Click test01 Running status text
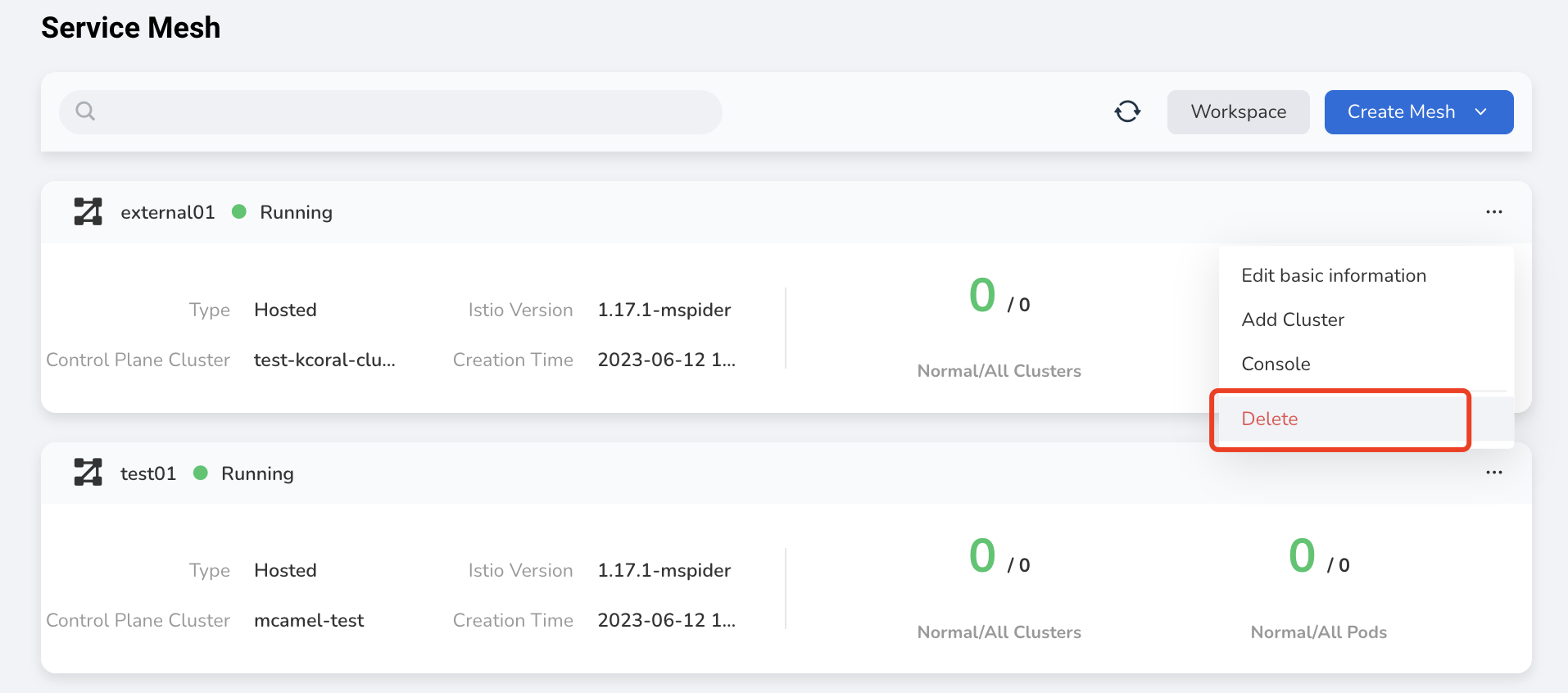Screen dimensions: 1568x693 pyautogui.click(x=257, y=473)
